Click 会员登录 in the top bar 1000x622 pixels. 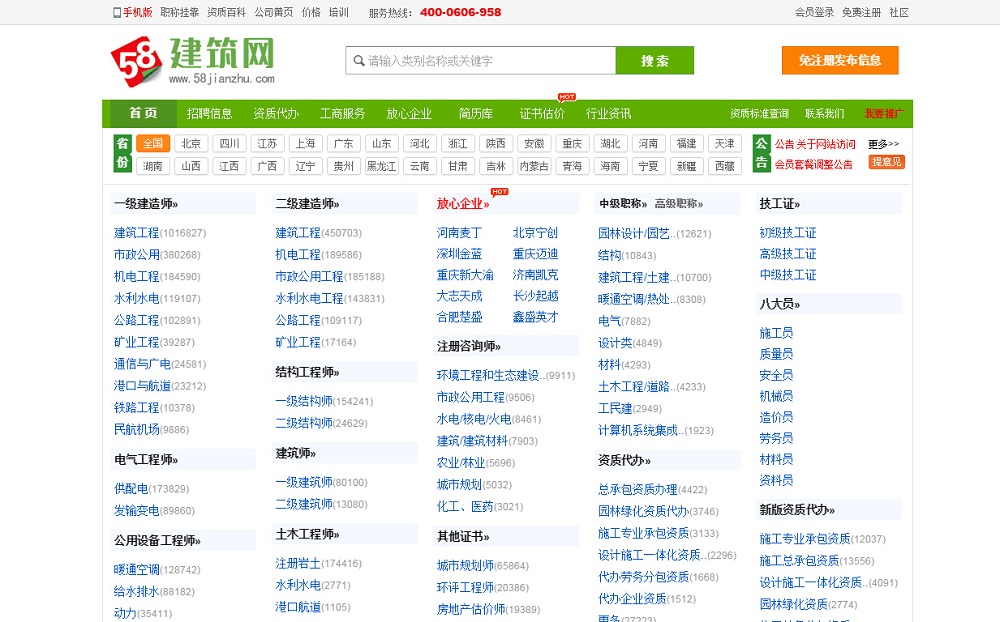click(x=814, y=12)
